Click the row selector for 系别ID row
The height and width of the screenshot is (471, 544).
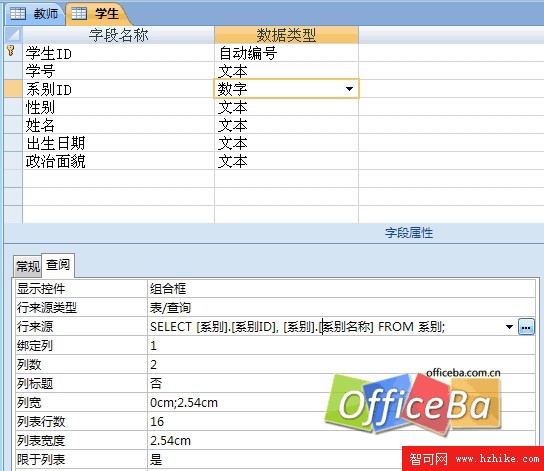[13, 89]
